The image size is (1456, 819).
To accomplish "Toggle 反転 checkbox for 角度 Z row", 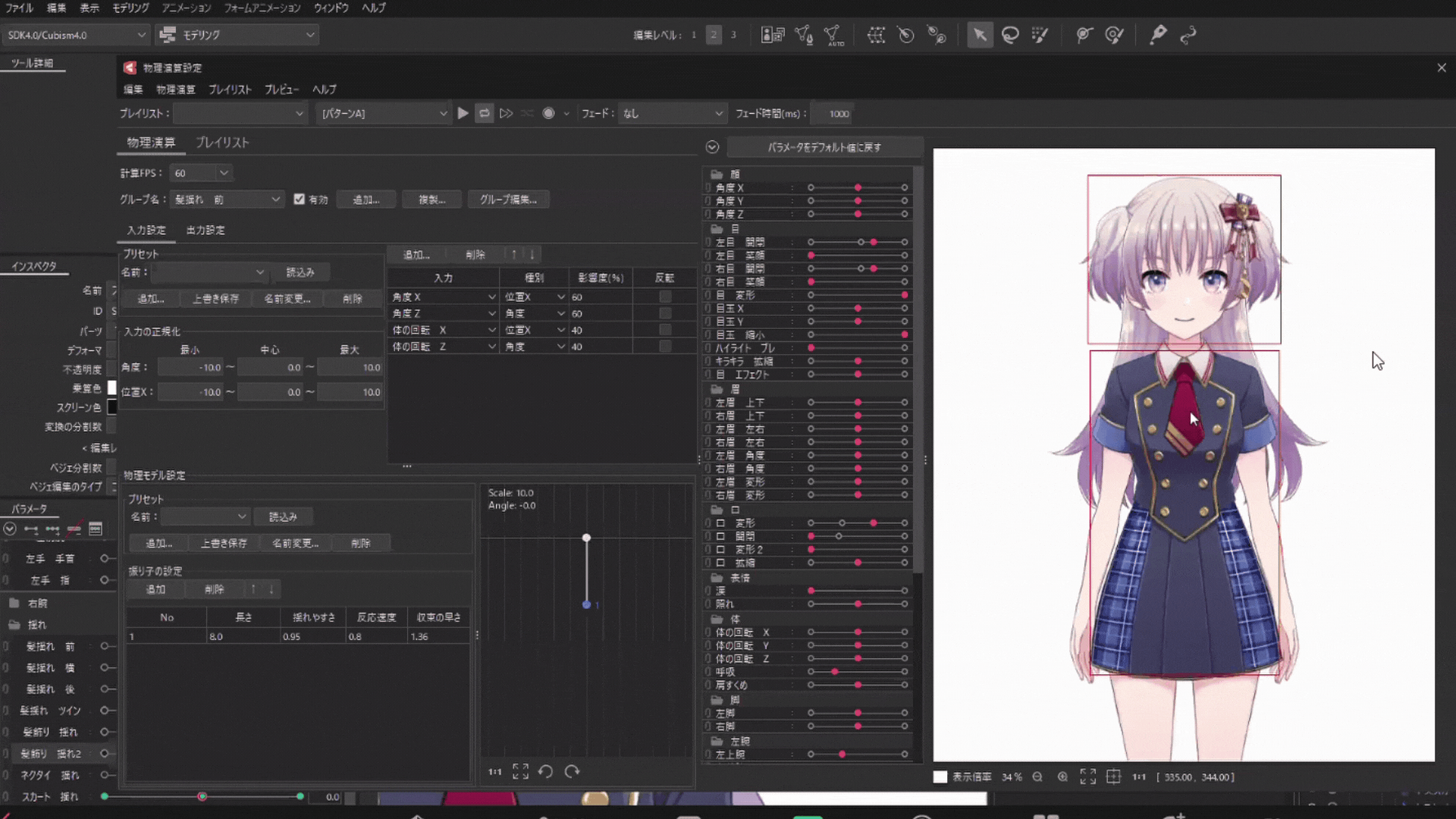I will pos(665,313).
